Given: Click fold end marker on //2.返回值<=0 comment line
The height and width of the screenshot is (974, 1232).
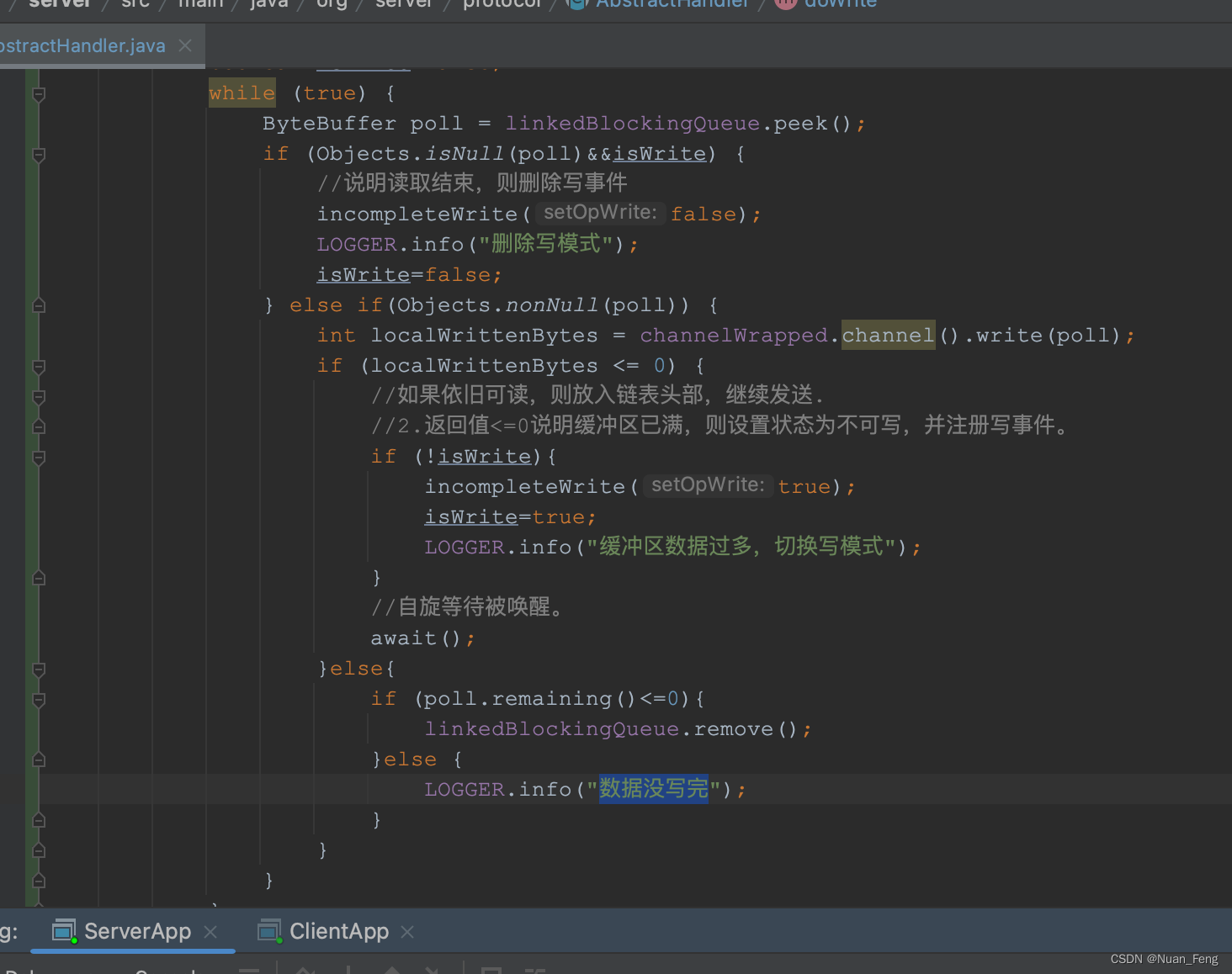Looking at the screenshot, I should 39,426.
